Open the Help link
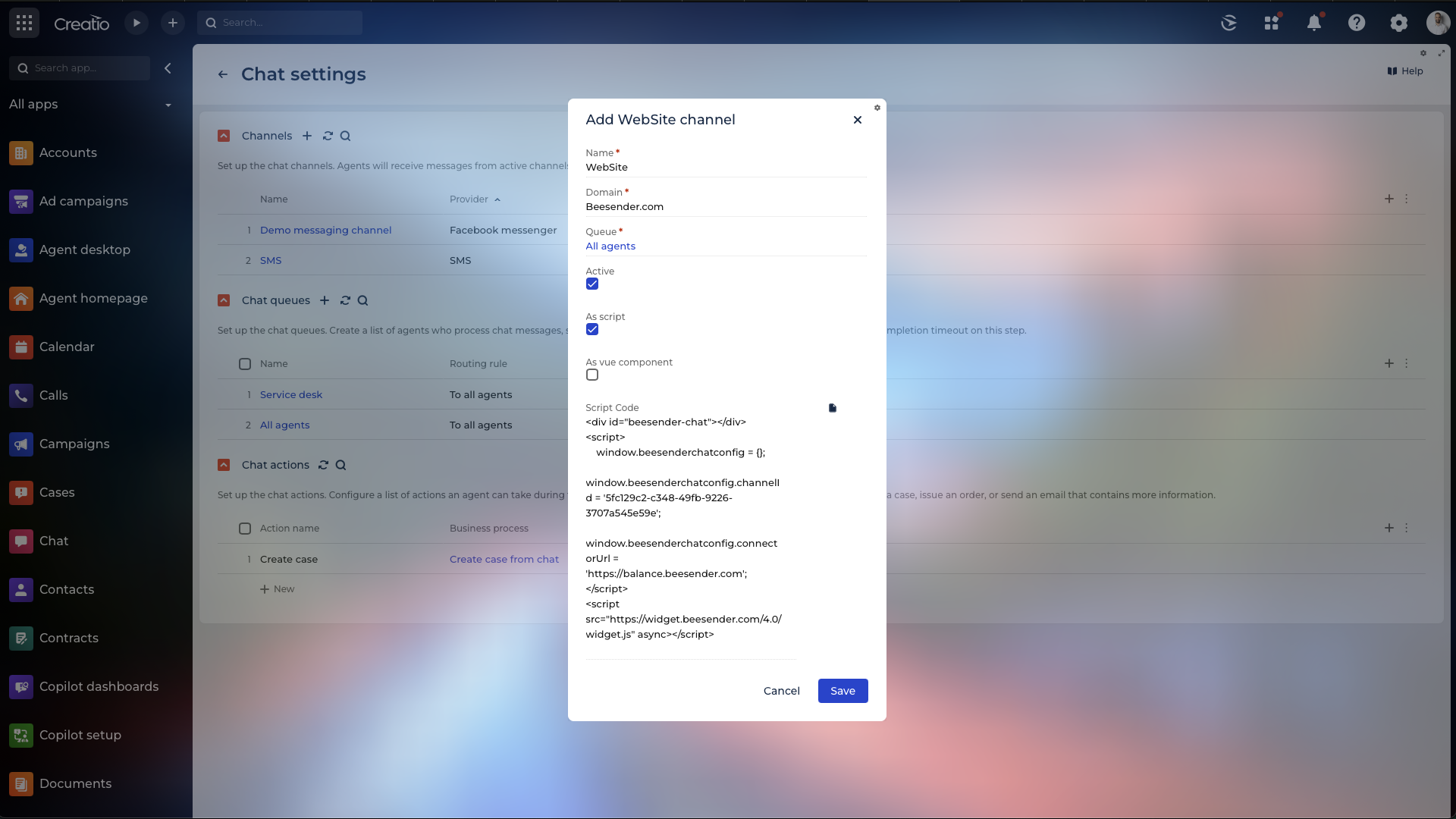 click(x=1405, y=71)
